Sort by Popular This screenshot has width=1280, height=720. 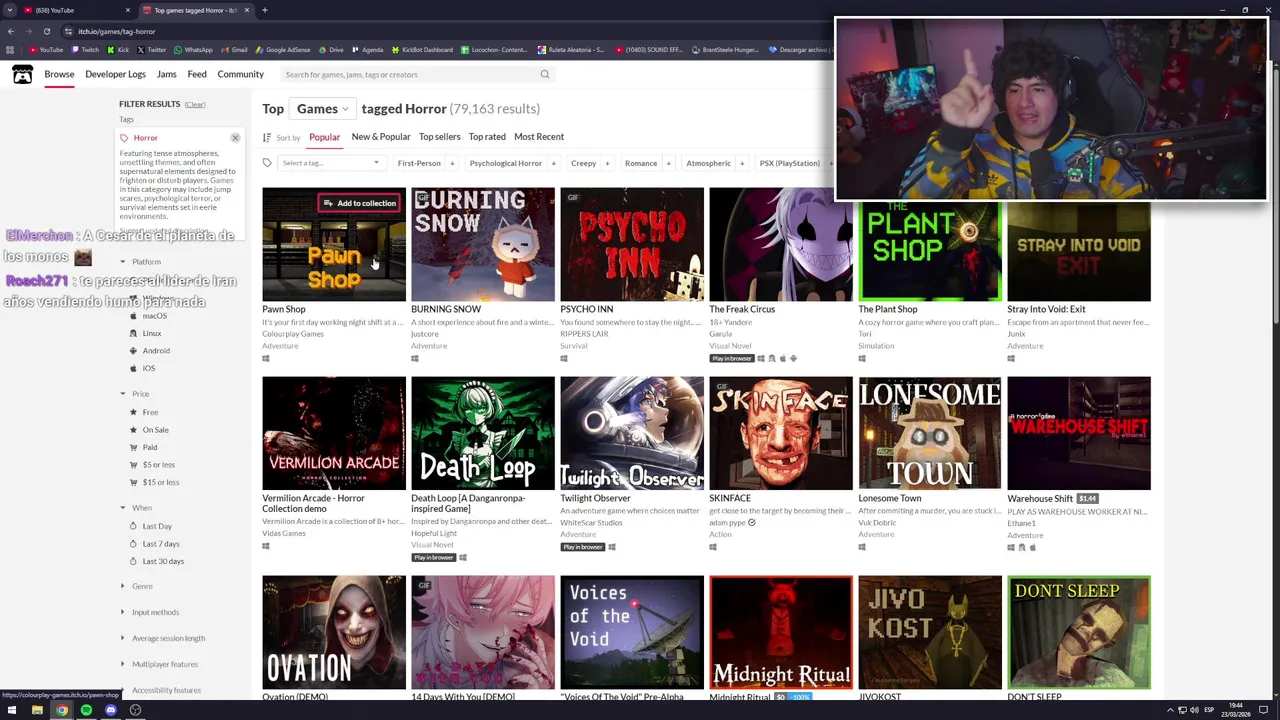[324, 137]
